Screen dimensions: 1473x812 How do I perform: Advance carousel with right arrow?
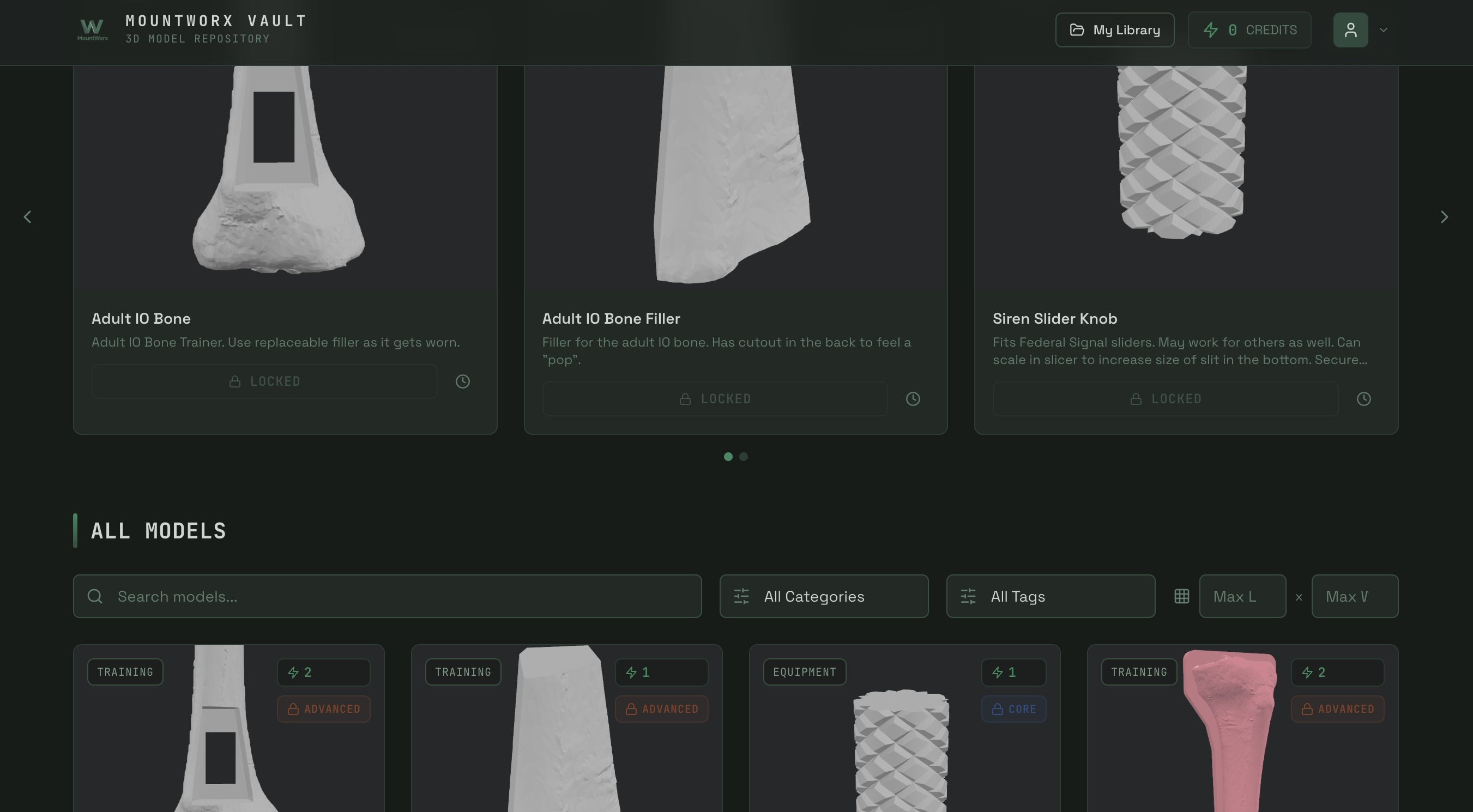click(1444, 217)
